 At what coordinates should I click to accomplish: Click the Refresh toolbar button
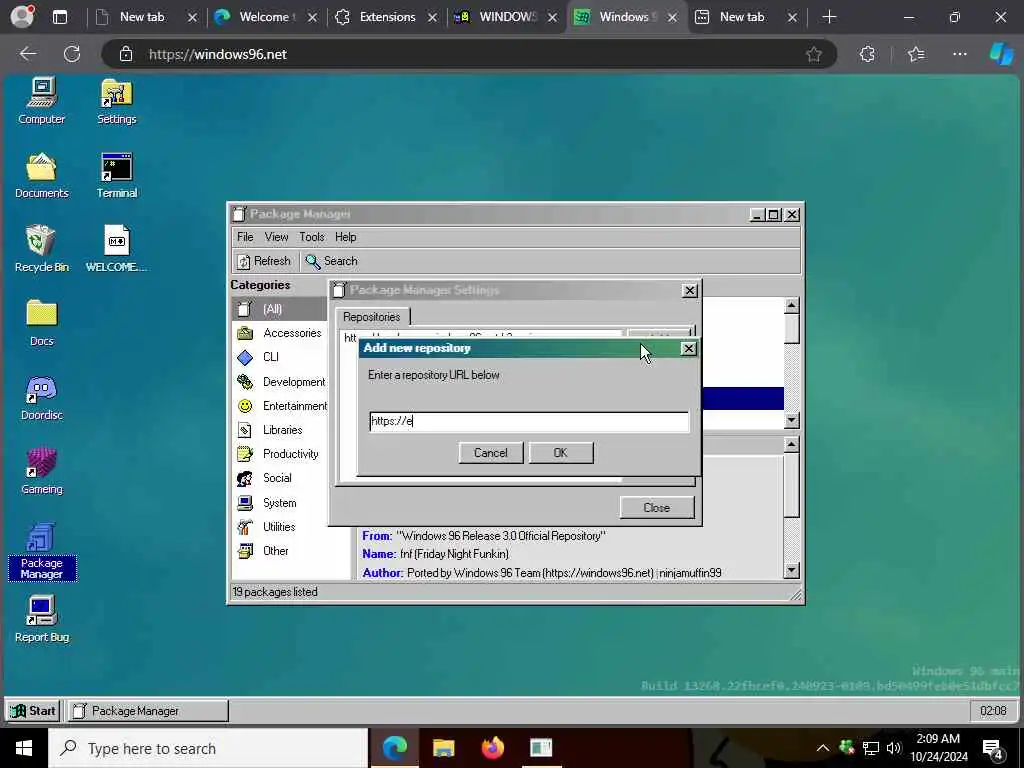point(264,261)
